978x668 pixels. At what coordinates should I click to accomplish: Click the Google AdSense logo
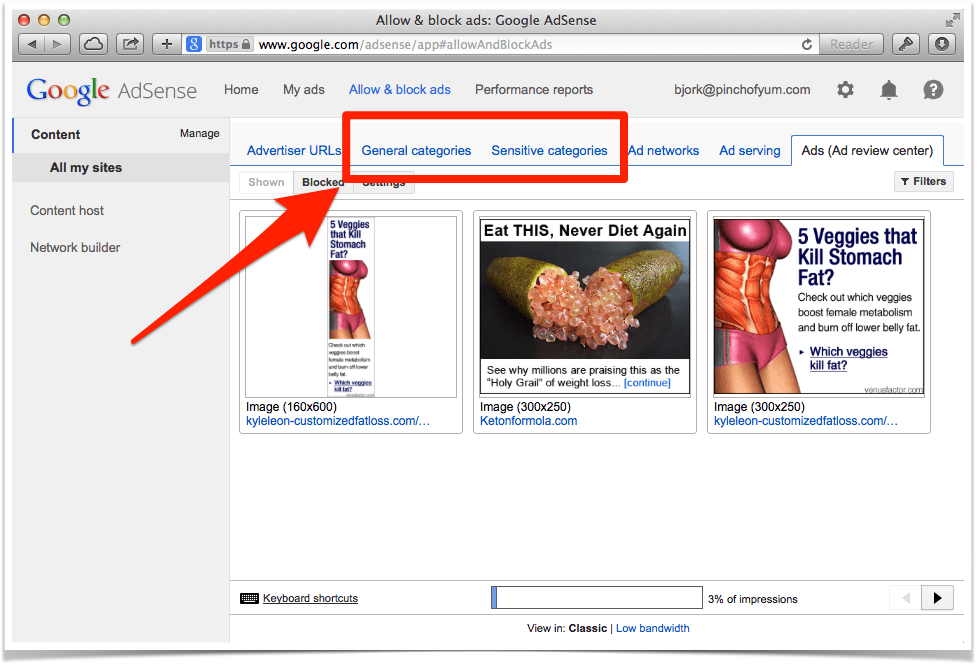(110, 90)
